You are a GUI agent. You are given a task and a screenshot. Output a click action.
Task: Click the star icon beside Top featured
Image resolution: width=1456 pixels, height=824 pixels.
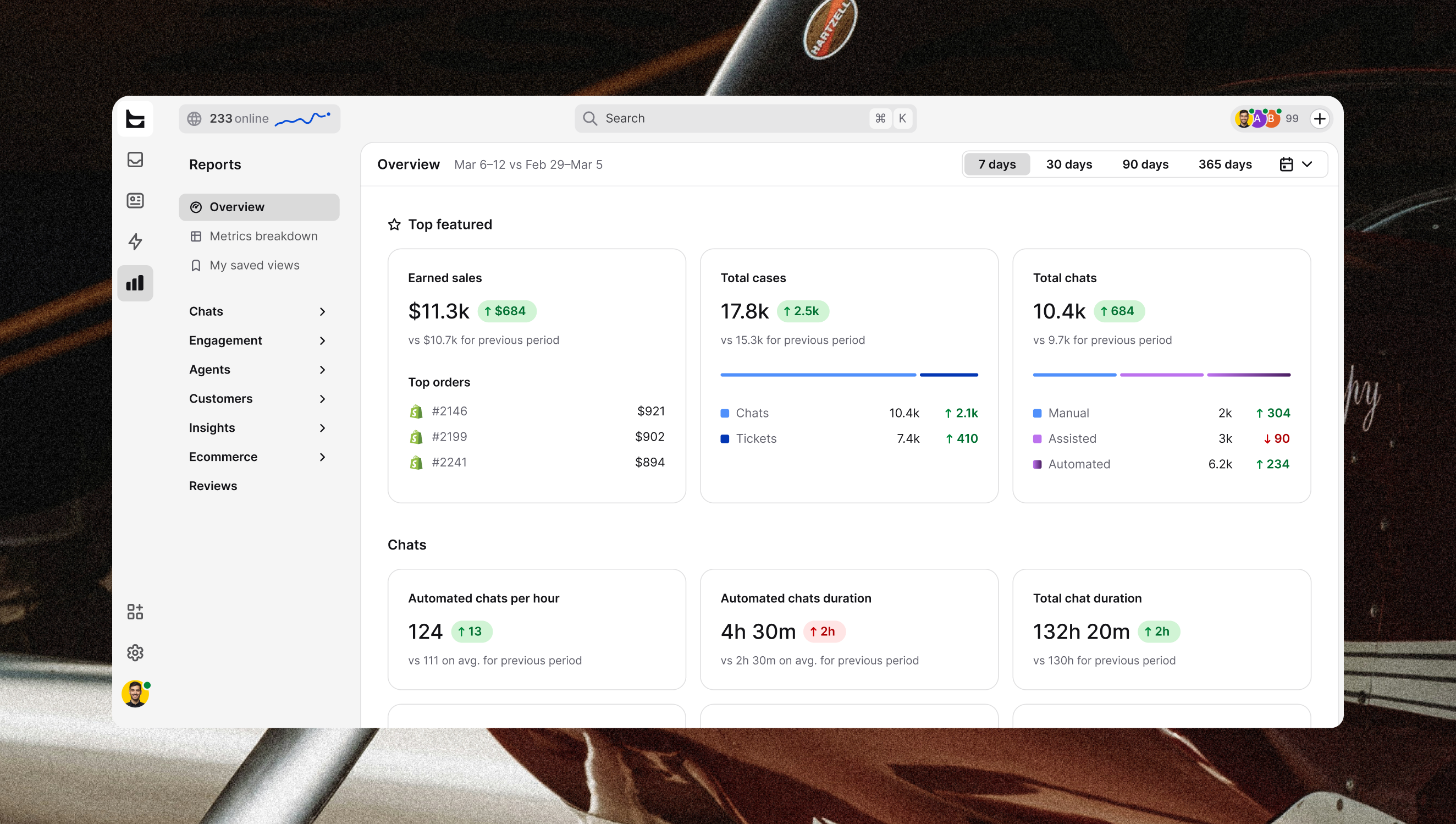[394, 224]
